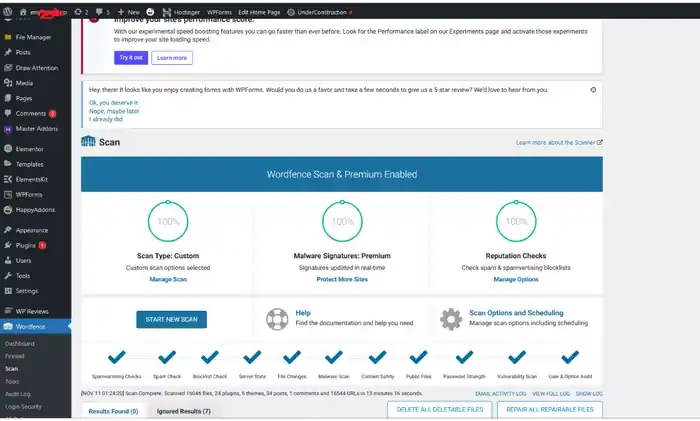Image resolution: width=700 pixels, height=421 pixels.
Task: Click 'Nope, maybe later' link
Action: pyautogui.click(x=114, y=111)
